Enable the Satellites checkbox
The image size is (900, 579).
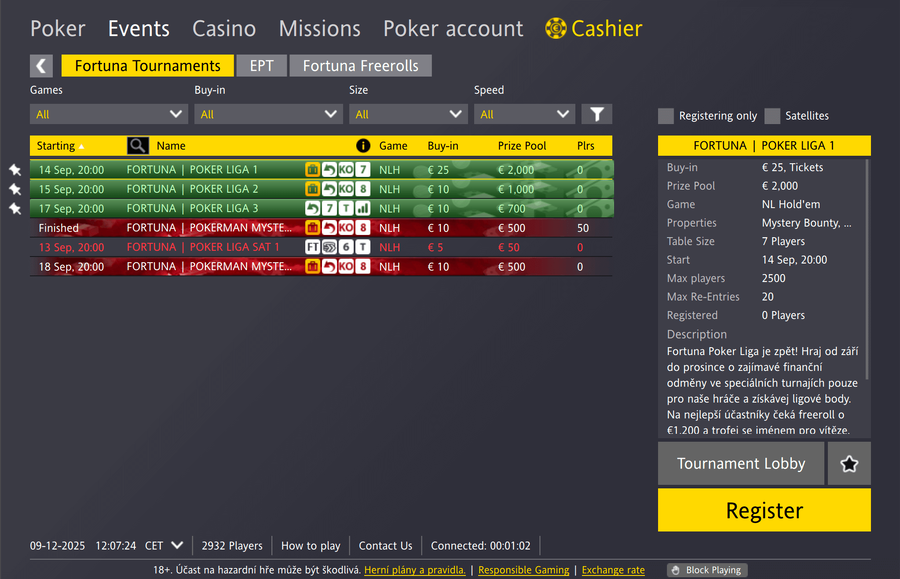point(773,116)
